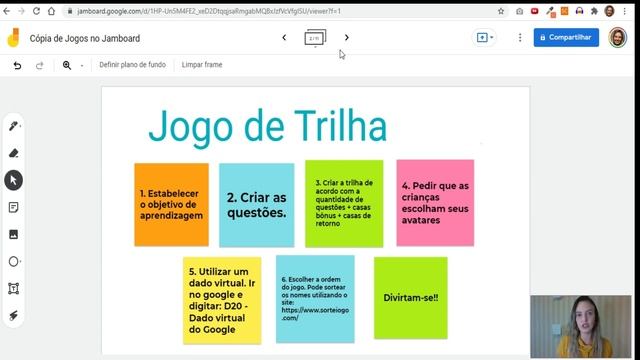Bookmark this page with the star icon
Screen dimensions: 640x360
click(501, 11)
